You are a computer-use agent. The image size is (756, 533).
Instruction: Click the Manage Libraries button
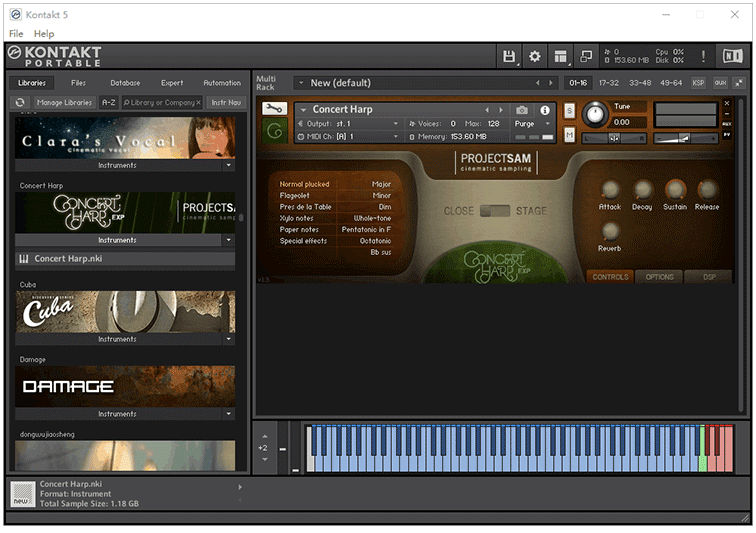pos(64,102)
